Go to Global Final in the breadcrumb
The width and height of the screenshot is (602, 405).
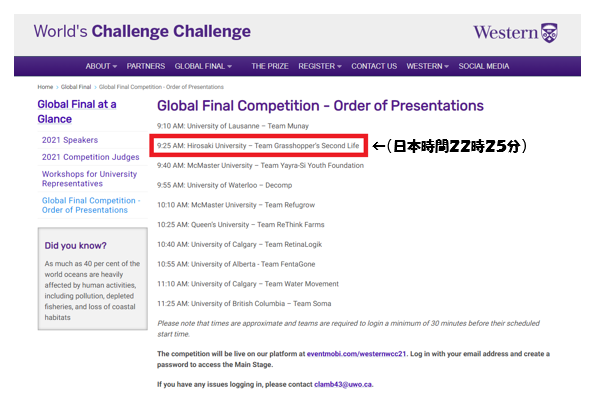click(76, 87)
